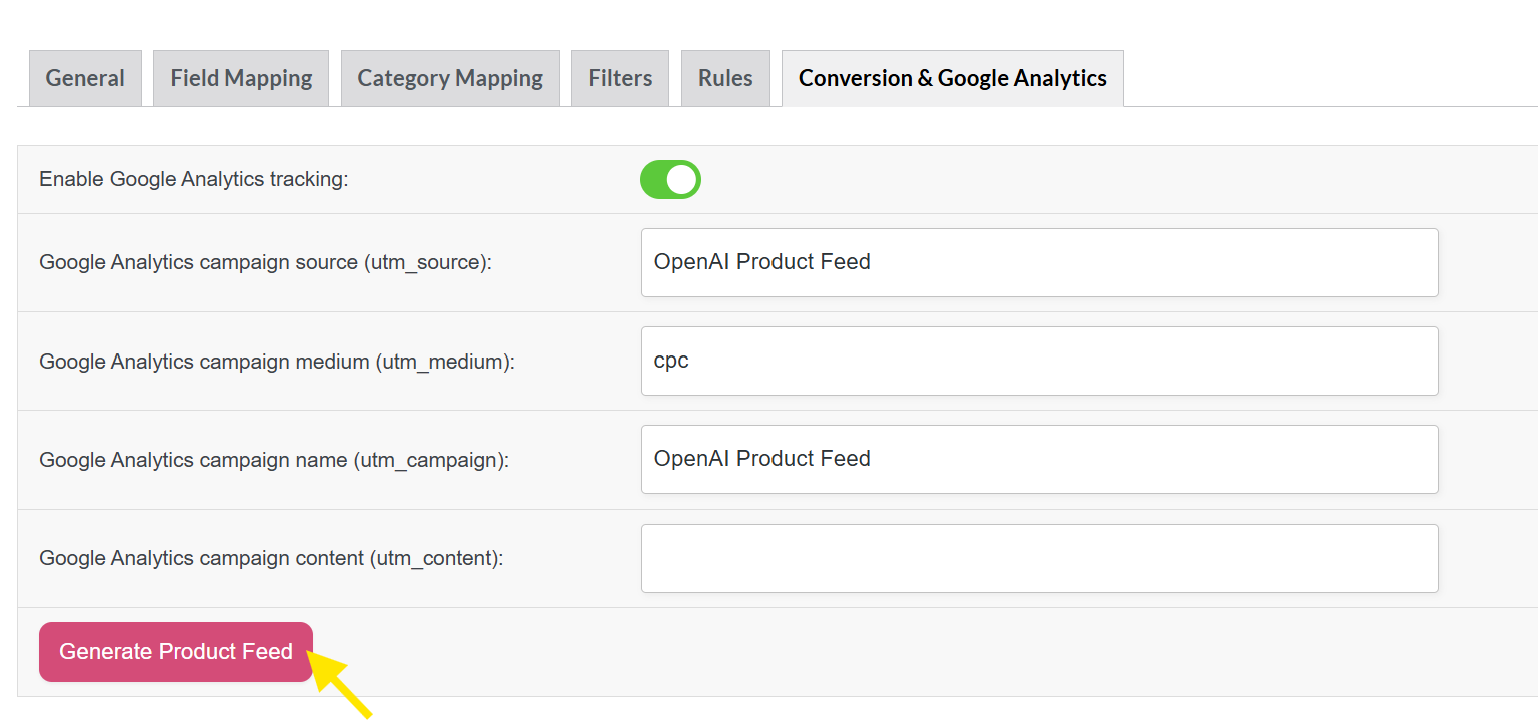Focus the utm_source campaign source field
This screenshot has width=1538, height=720.
point(1039,262)
